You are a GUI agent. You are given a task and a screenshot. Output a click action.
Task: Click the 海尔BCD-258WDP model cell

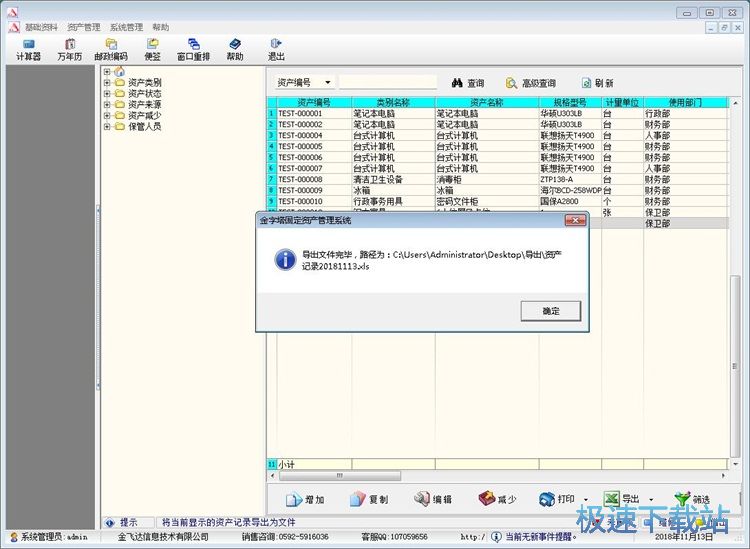coord(570,190)
